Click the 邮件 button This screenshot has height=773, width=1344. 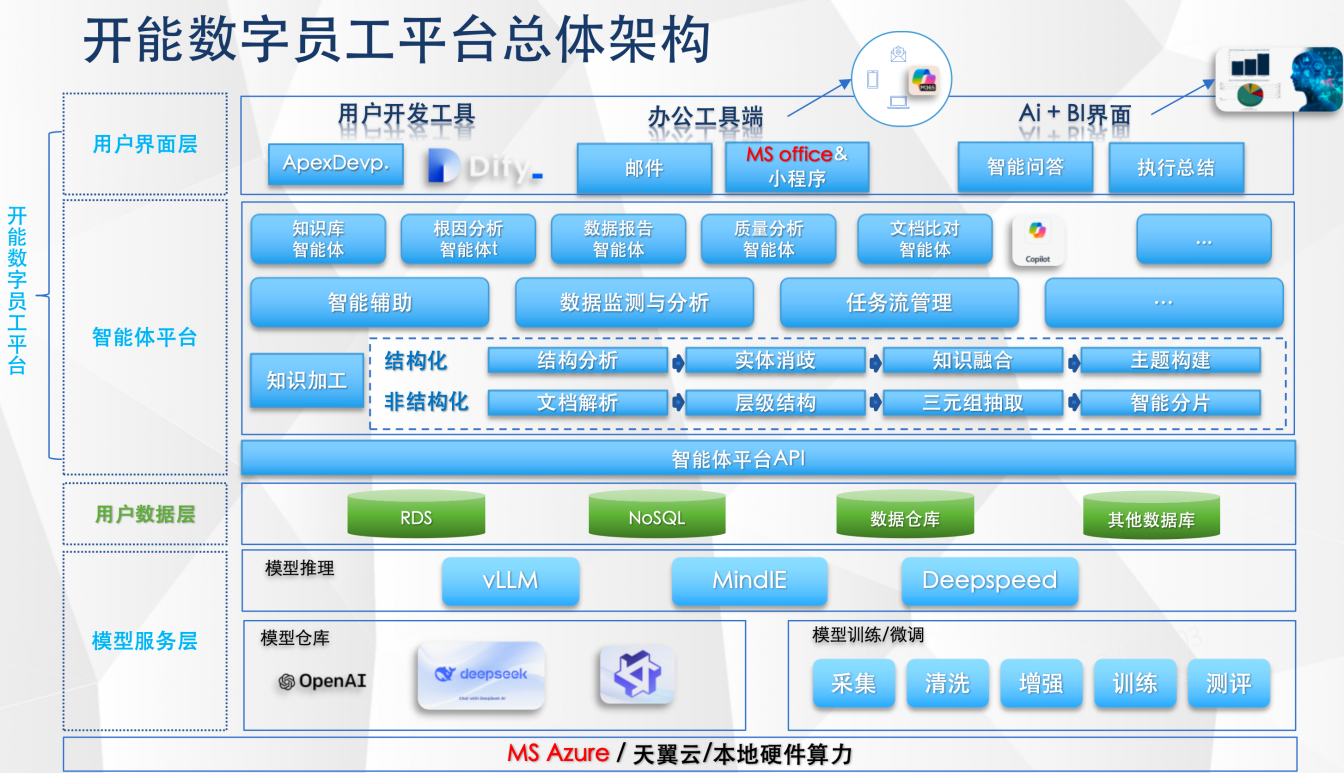coord(644,168)
